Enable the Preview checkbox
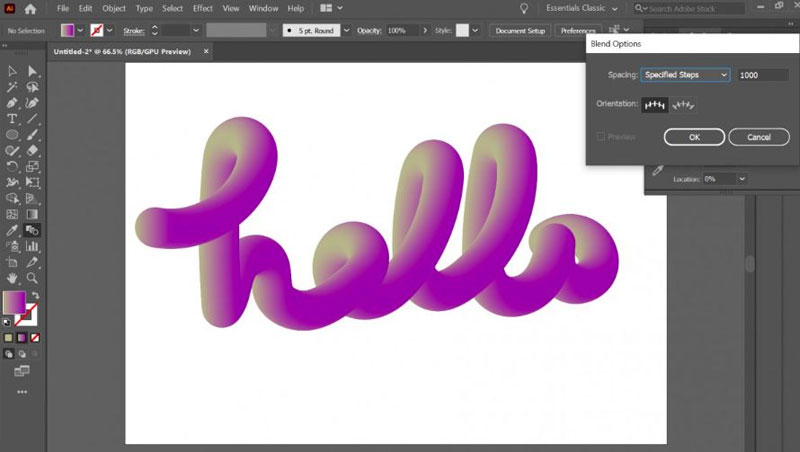The height and width of the screenshot is (452, 800). pyautogui.click(x=601, y=136)
